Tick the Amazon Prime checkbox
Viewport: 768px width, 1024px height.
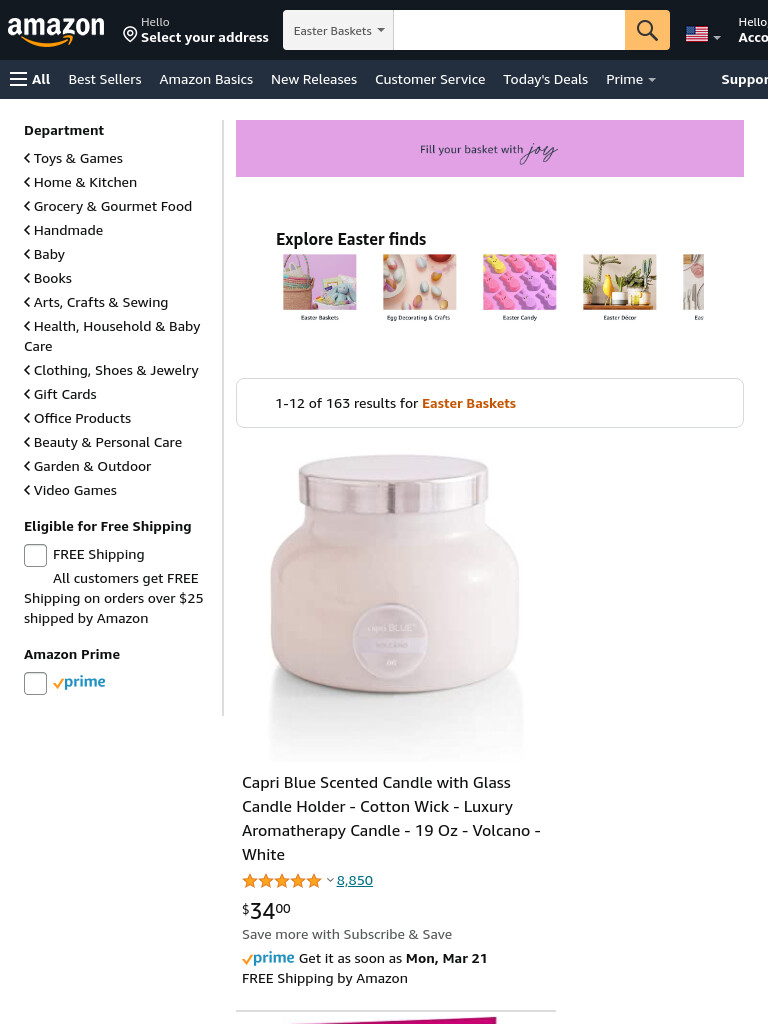[x=35, y=683]
